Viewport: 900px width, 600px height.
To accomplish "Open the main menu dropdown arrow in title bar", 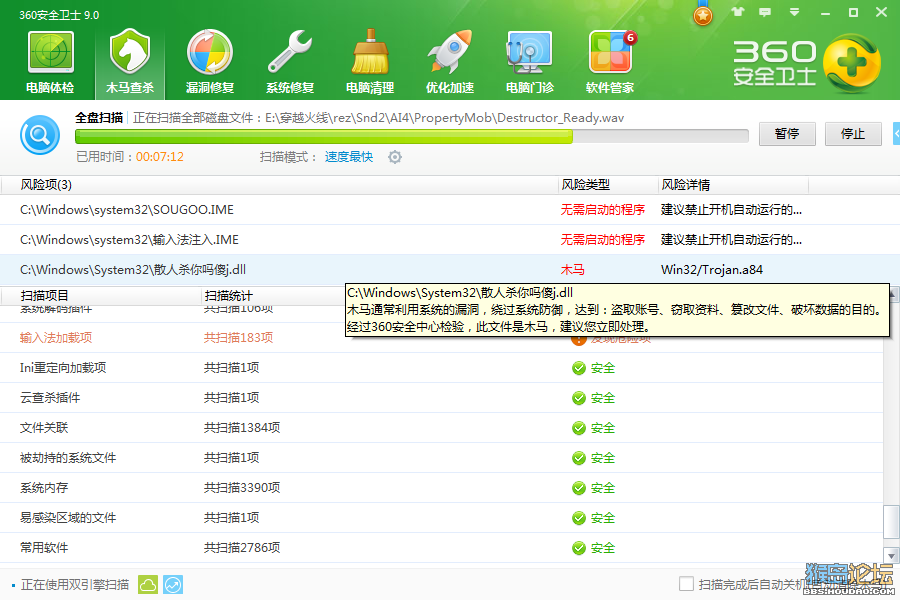I will pos(794,11).
